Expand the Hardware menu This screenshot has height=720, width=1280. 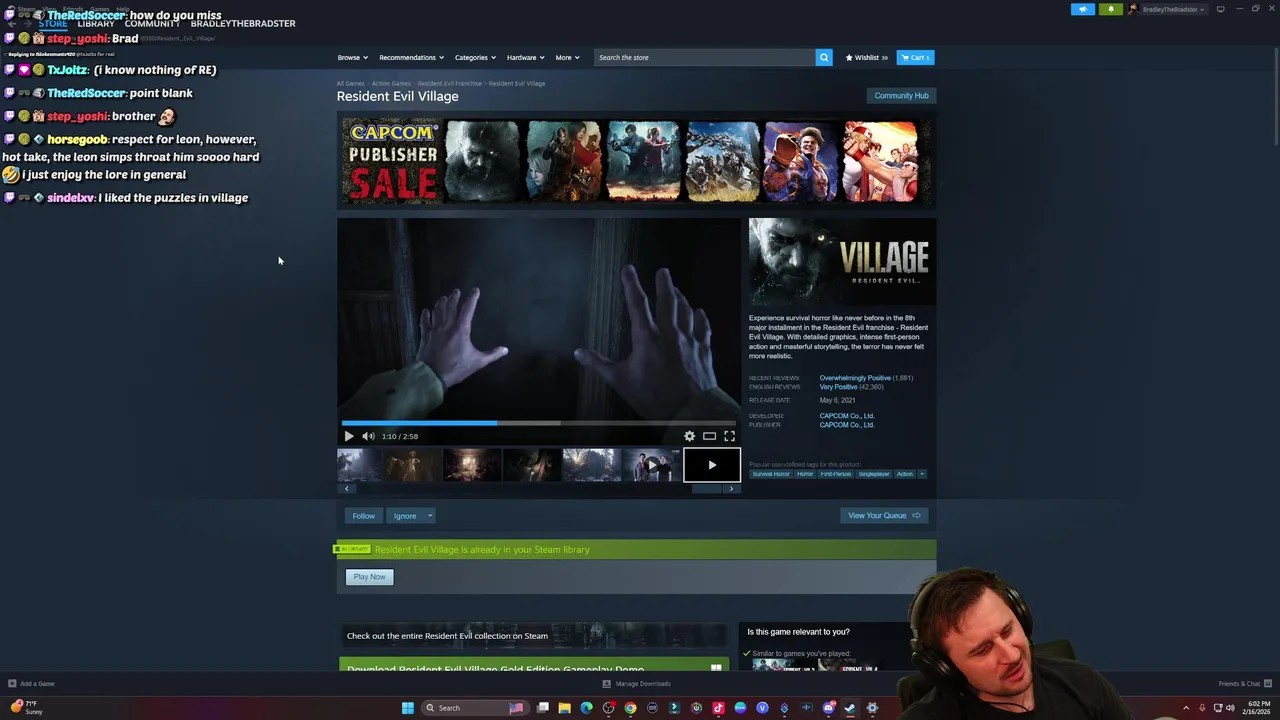525,57
